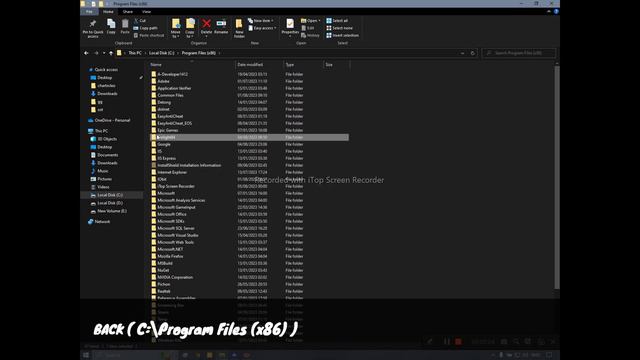
Task: Click the Copy icon in Clipboard group
Action: click(111, 27)
